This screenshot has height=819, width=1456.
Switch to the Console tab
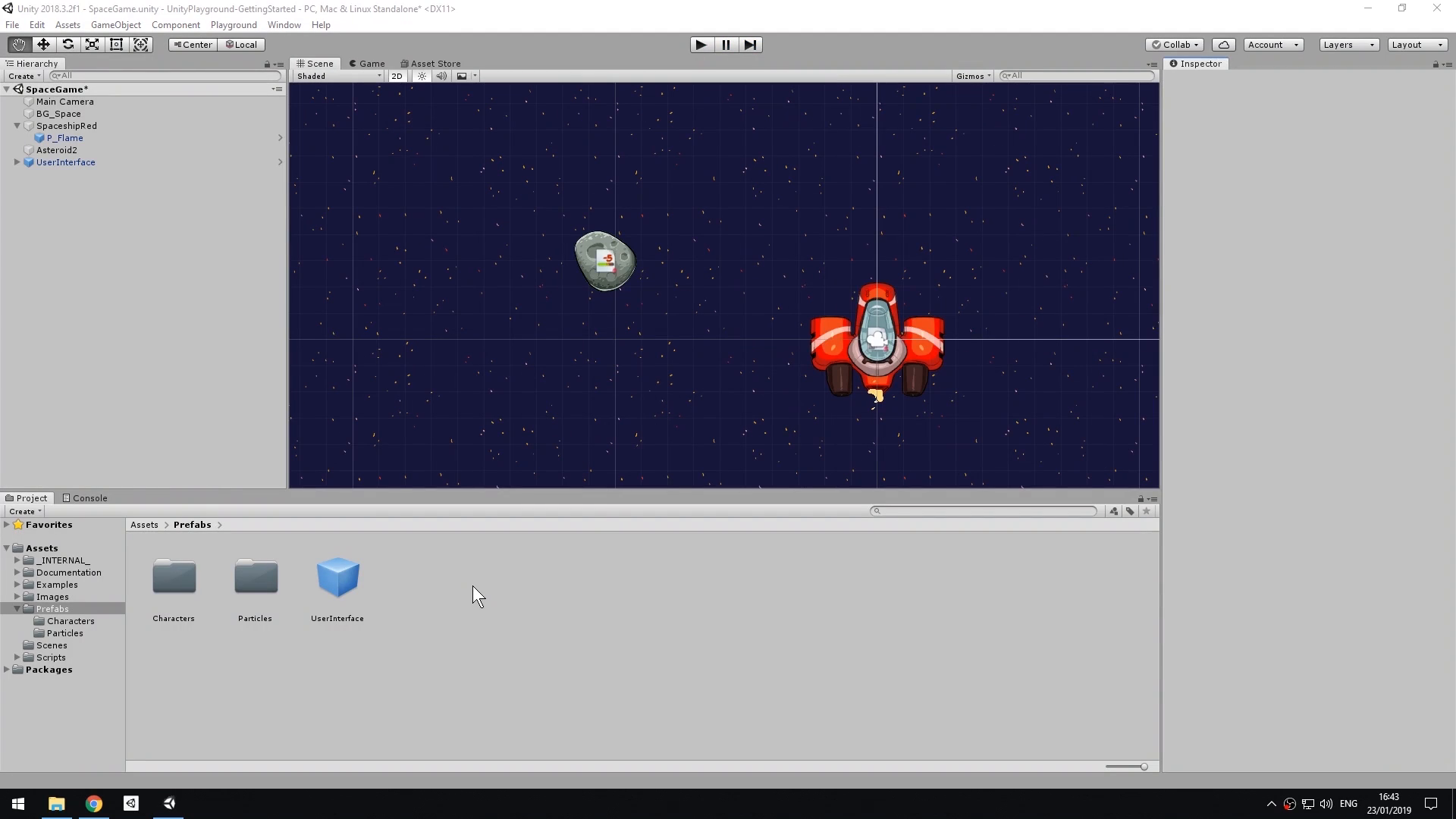click(85, 498)
